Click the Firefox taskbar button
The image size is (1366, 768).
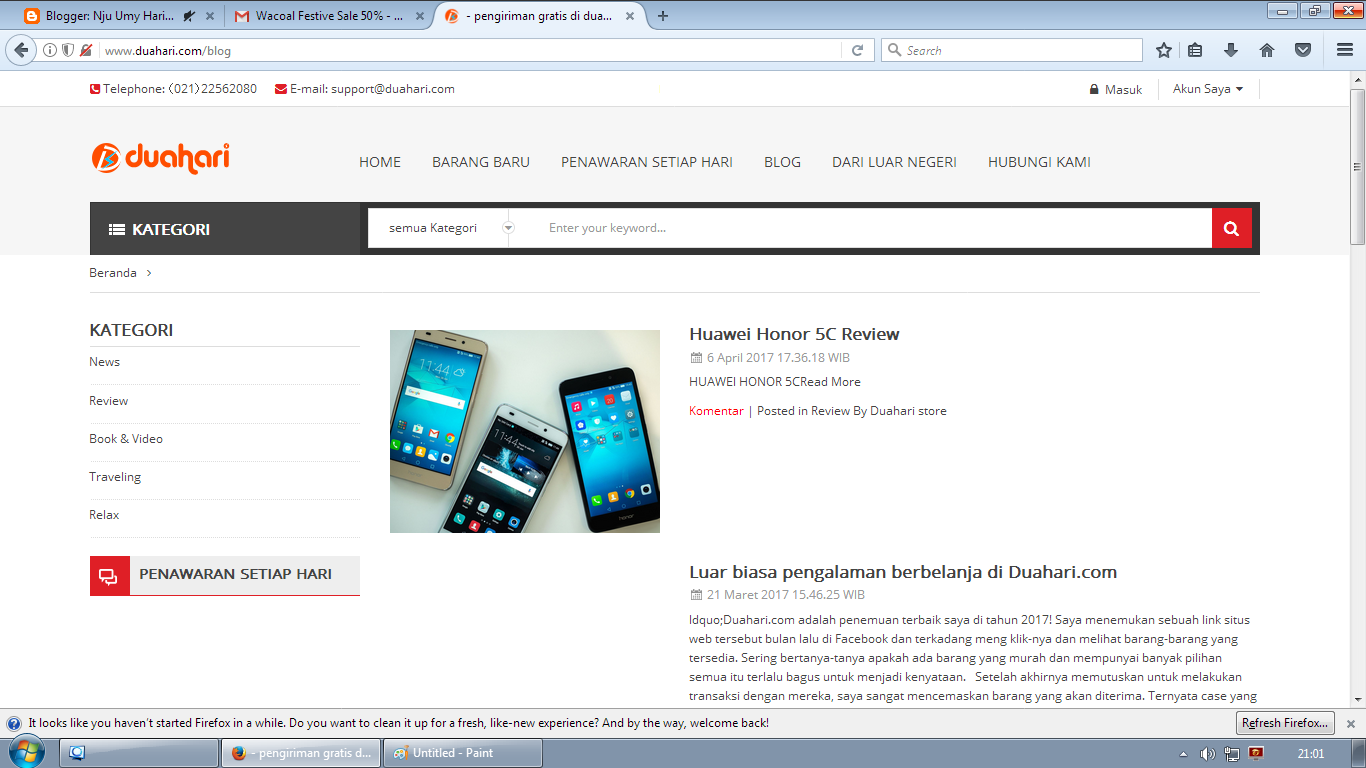300,753
